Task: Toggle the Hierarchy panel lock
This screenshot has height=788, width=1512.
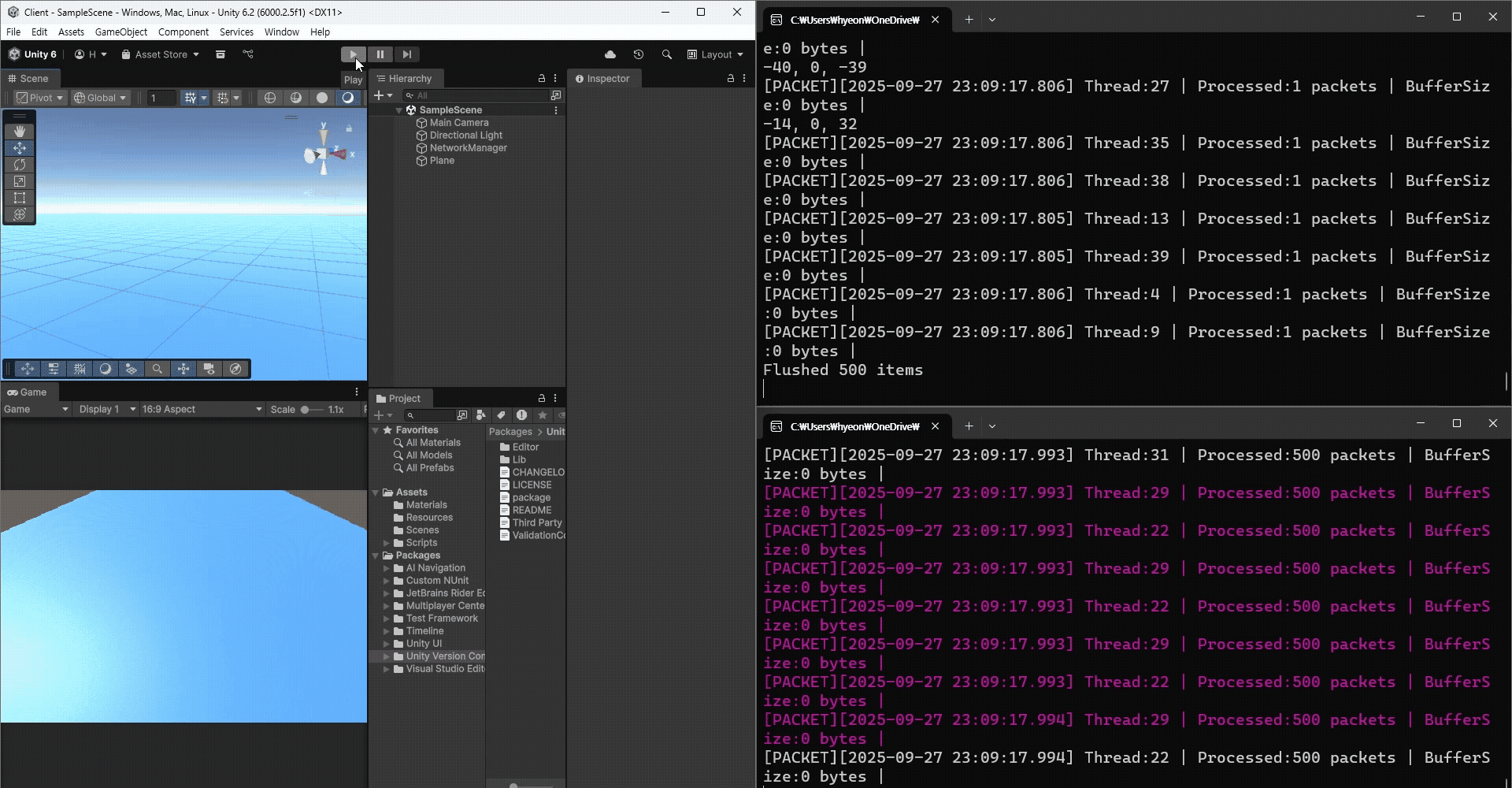Action: pyautogui.click(x=541, y=79)
